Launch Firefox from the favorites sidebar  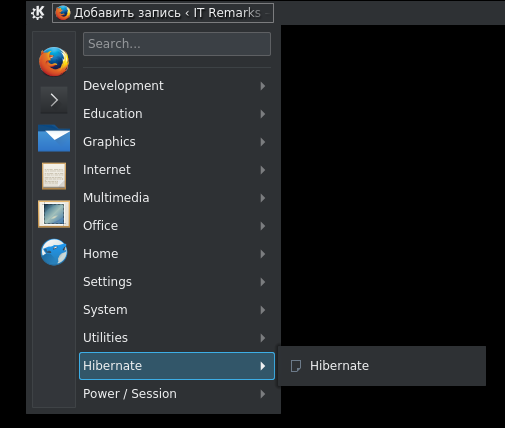54,62
